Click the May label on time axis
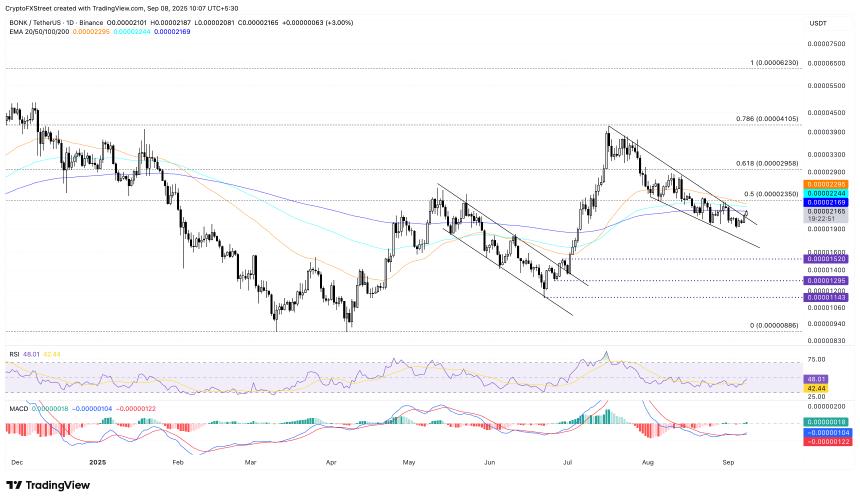This screenshot has height=501, width=860. (x=409, y=463)
